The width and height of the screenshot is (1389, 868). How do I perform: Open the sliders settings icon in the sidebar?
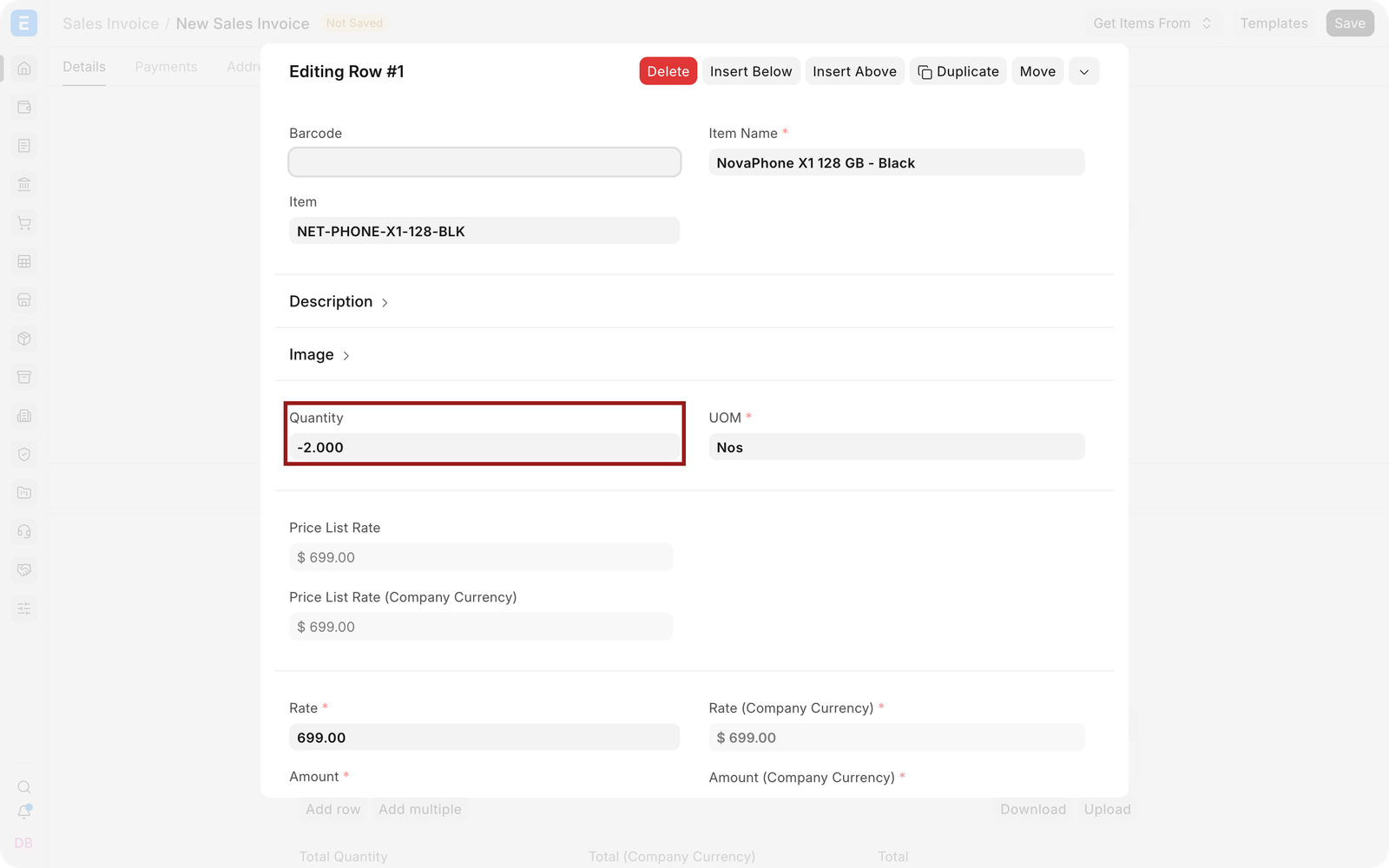pyautogui.click(x=24, y=608)
